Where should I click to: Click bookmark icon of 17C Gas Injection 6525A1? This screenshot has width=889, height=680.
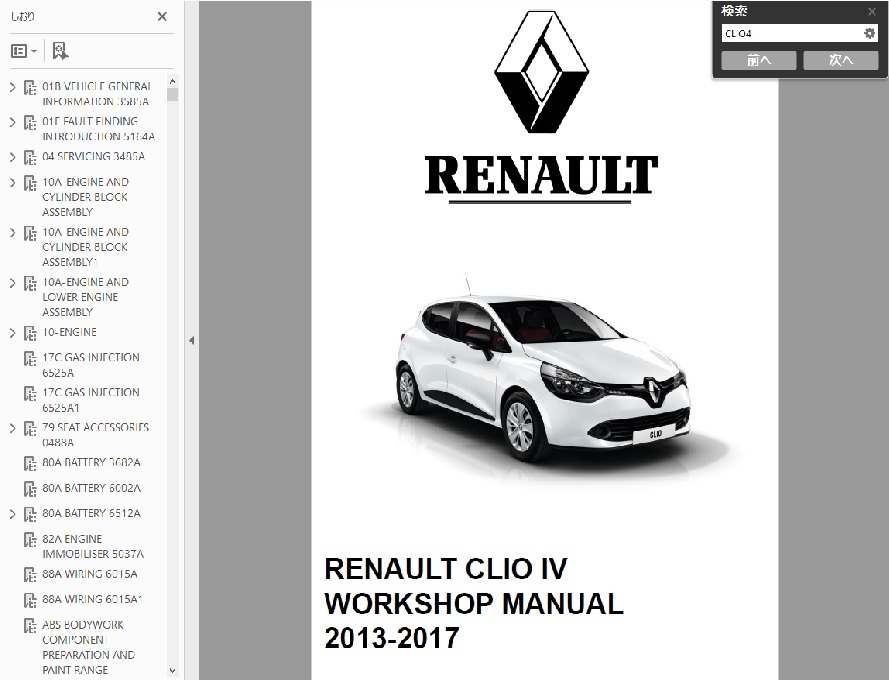pos(30,394)
